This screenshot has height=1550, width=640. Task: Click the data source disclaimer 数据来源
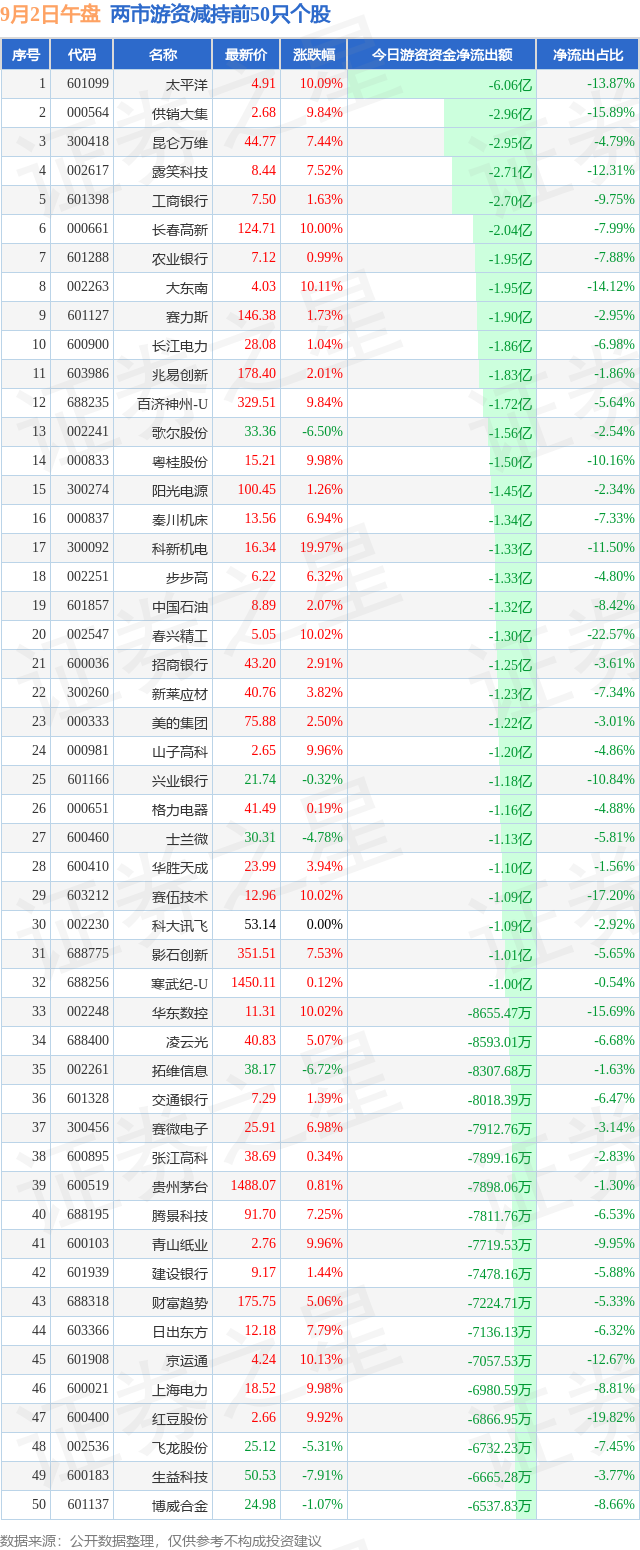[161, 1540]
